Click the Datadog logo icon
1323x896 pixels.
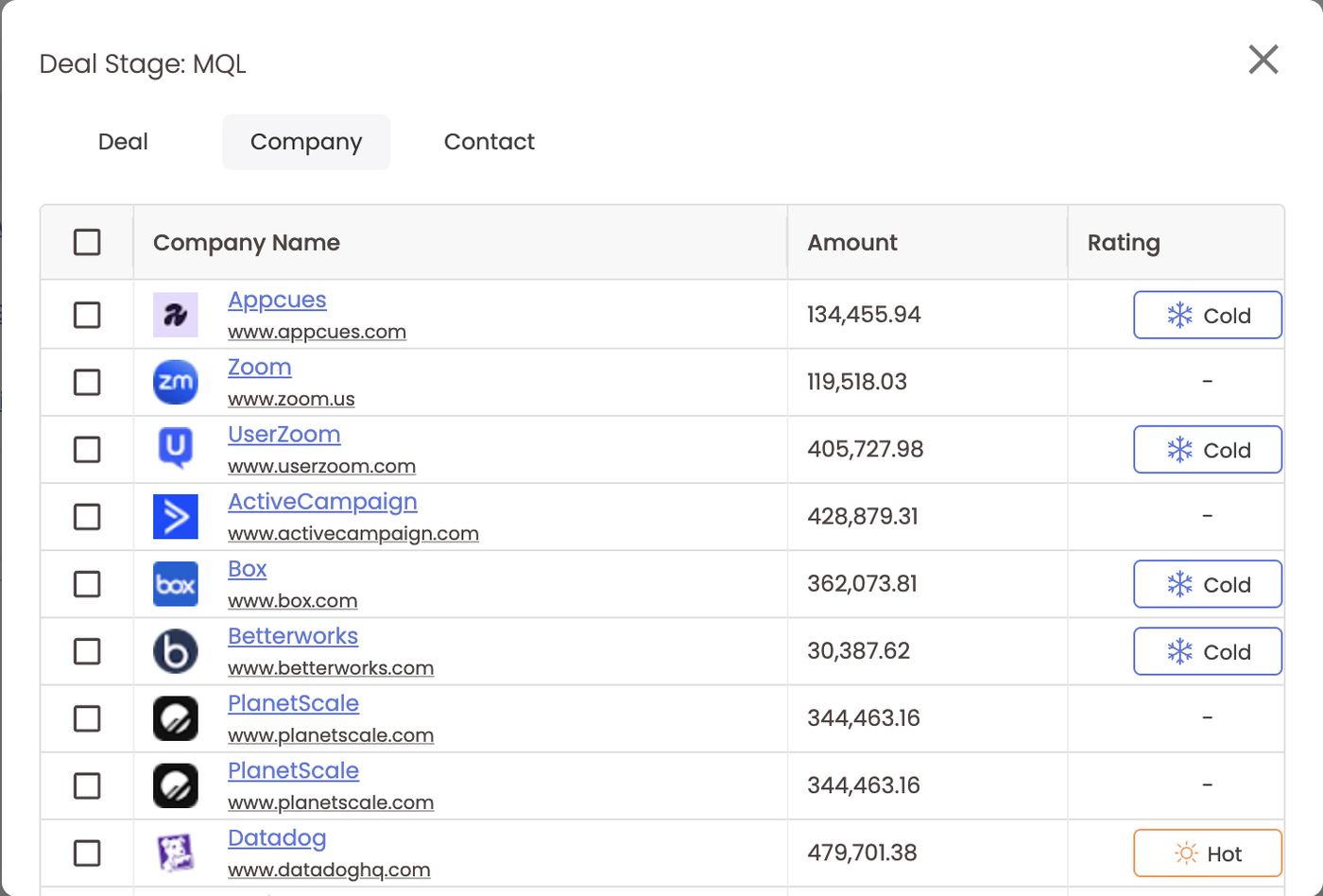(x=176, y=853)
